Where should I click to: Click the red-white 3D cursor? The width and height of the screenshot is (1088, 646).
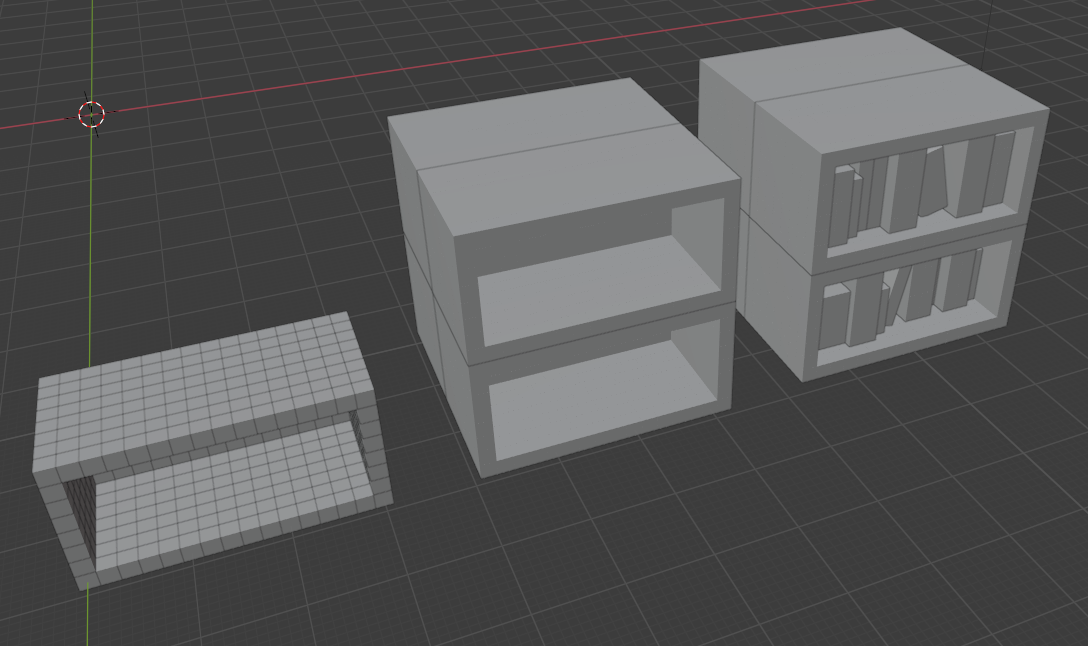coord(91,114)
